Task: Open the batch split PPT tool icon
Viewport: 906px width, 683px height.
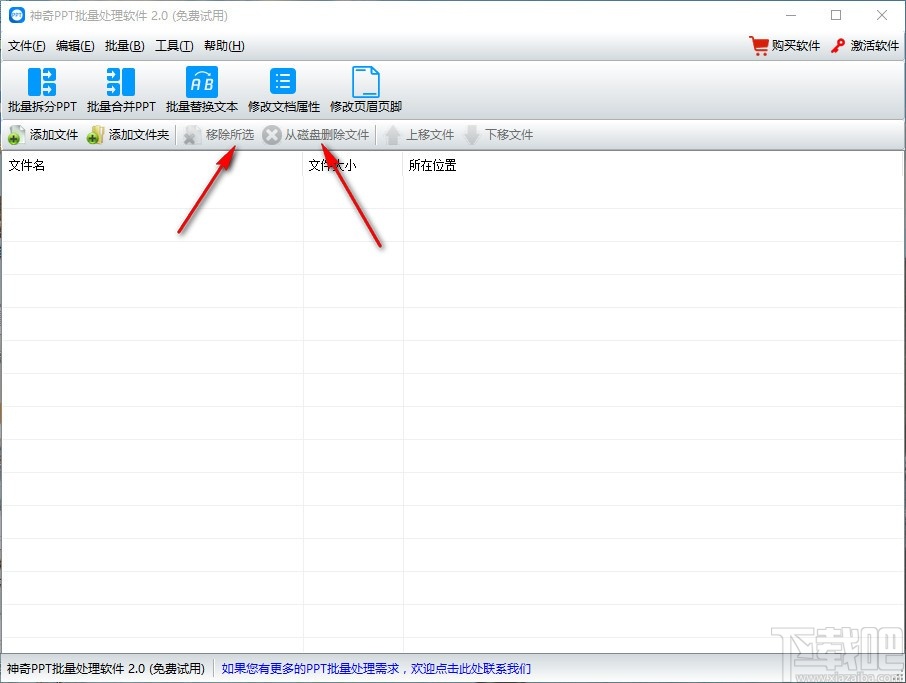Action: [x=42, y=81]
